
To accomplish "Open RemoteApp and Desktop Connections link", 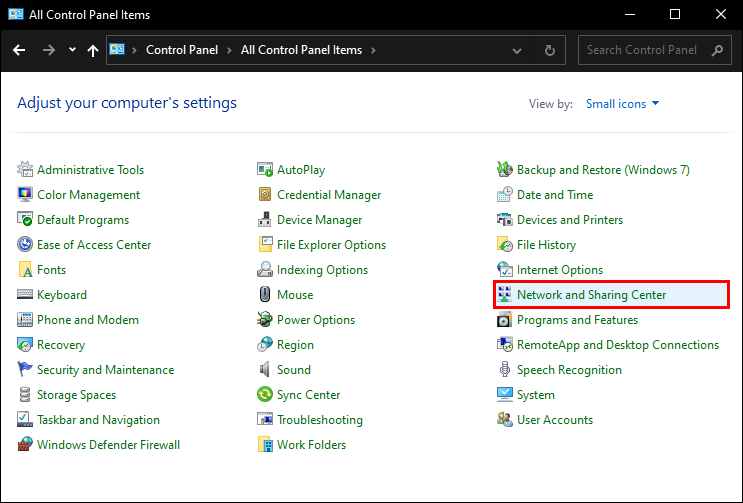I will coord(618,345).
